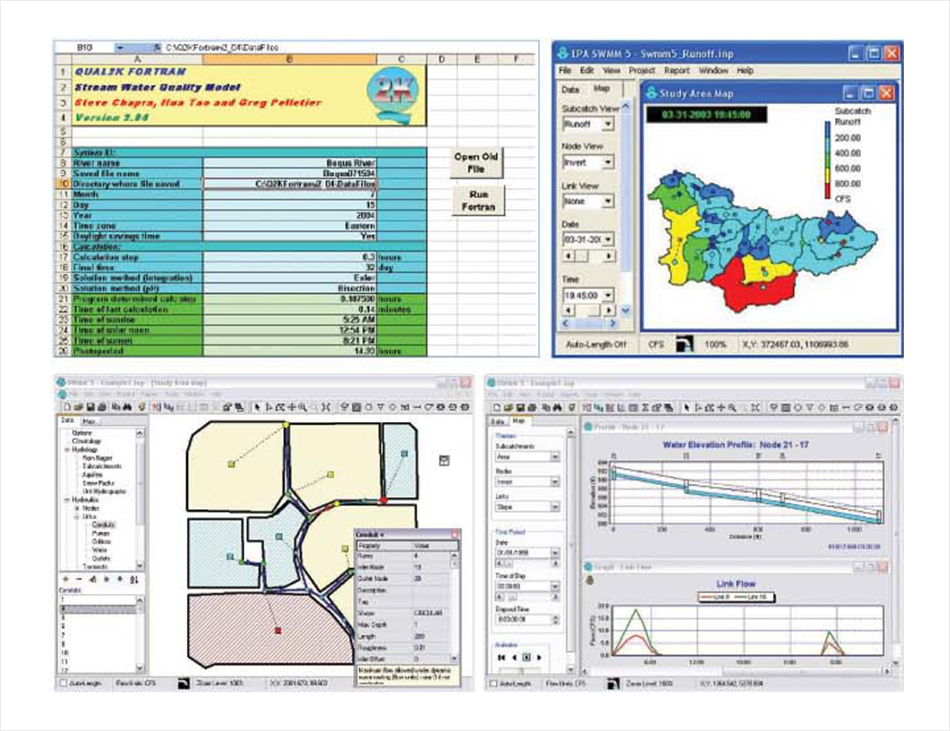Image resolution: width=950 pixels, height=731 pixels.
Task: Collapse the Hydraulics node in the data tree
Action: pos(67,500)
